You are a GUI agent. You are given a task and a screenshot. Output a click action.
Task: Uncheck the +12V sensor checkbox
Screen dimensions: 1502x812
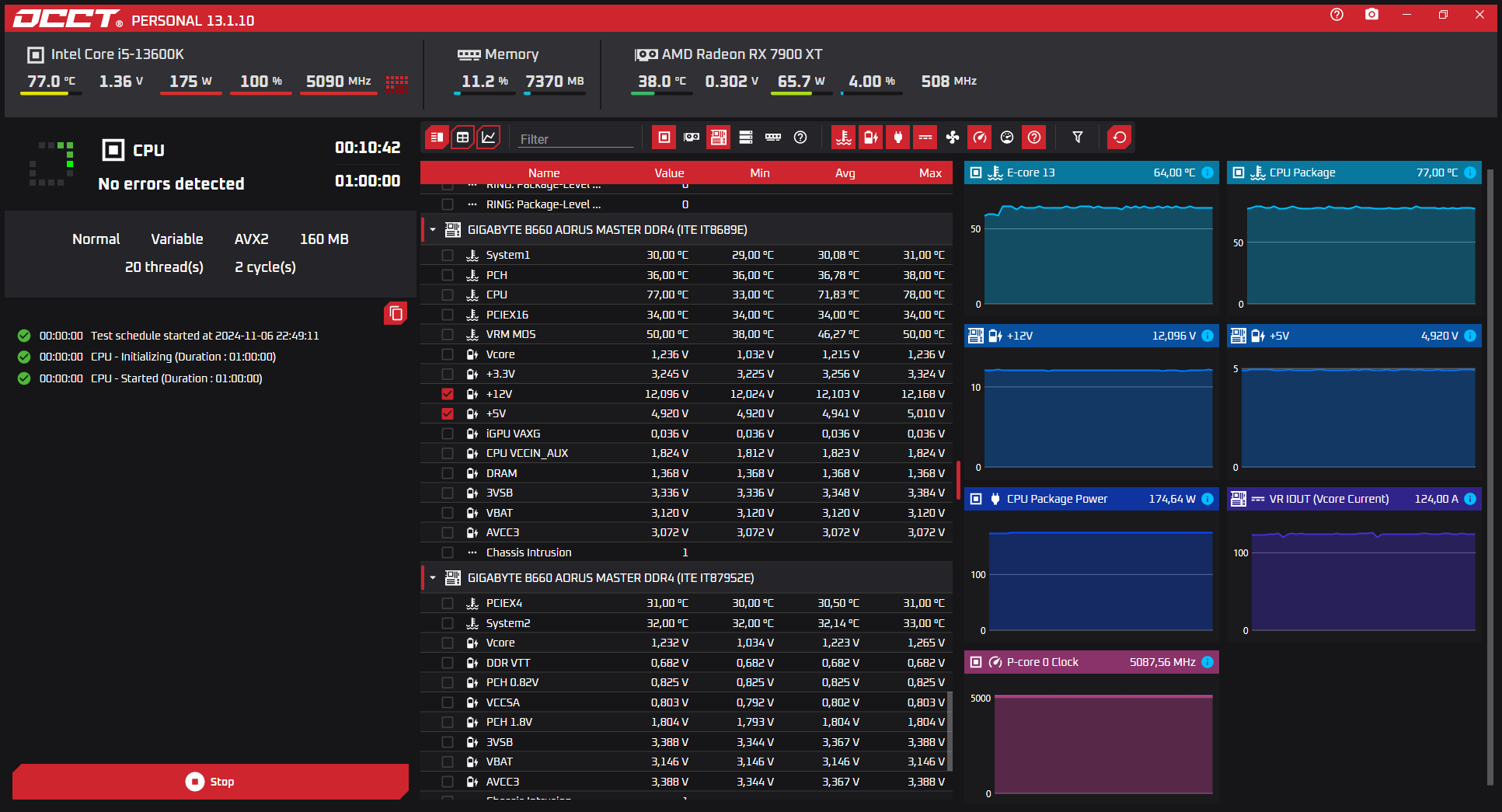(448, 394)
